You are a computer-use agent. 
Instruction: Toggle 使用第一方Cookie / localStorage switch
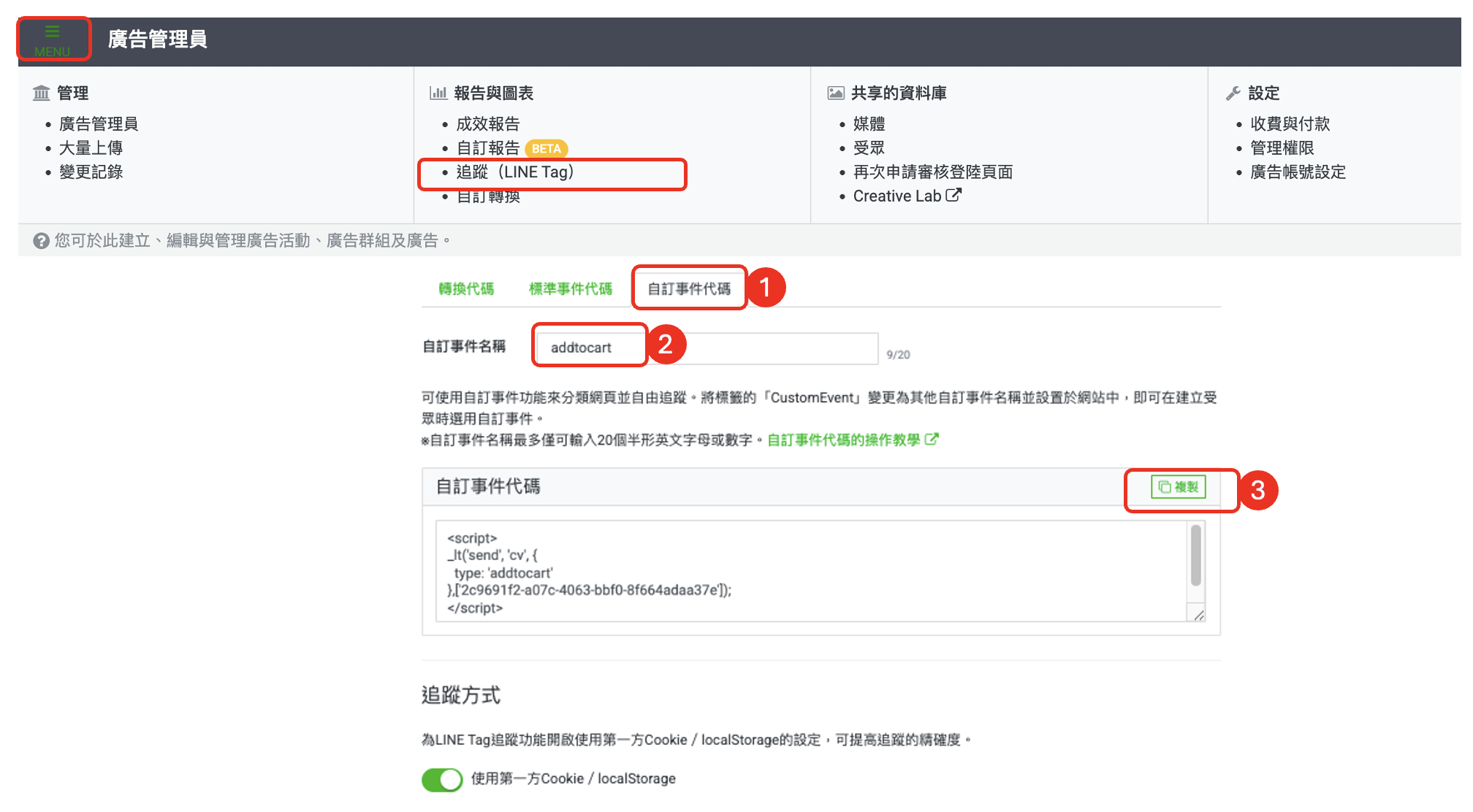coord(442,779)
